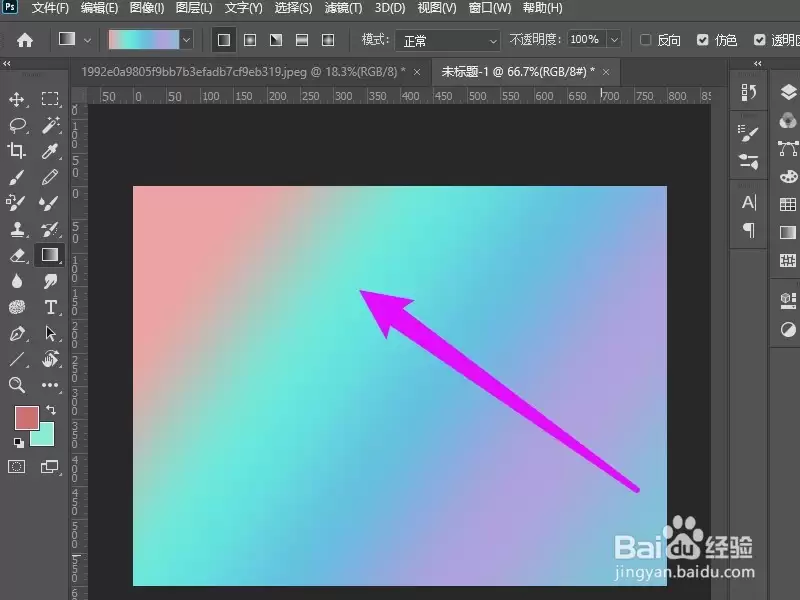Open the History panel icon
This screenshot has height=600, width=800.
point(748,92)
